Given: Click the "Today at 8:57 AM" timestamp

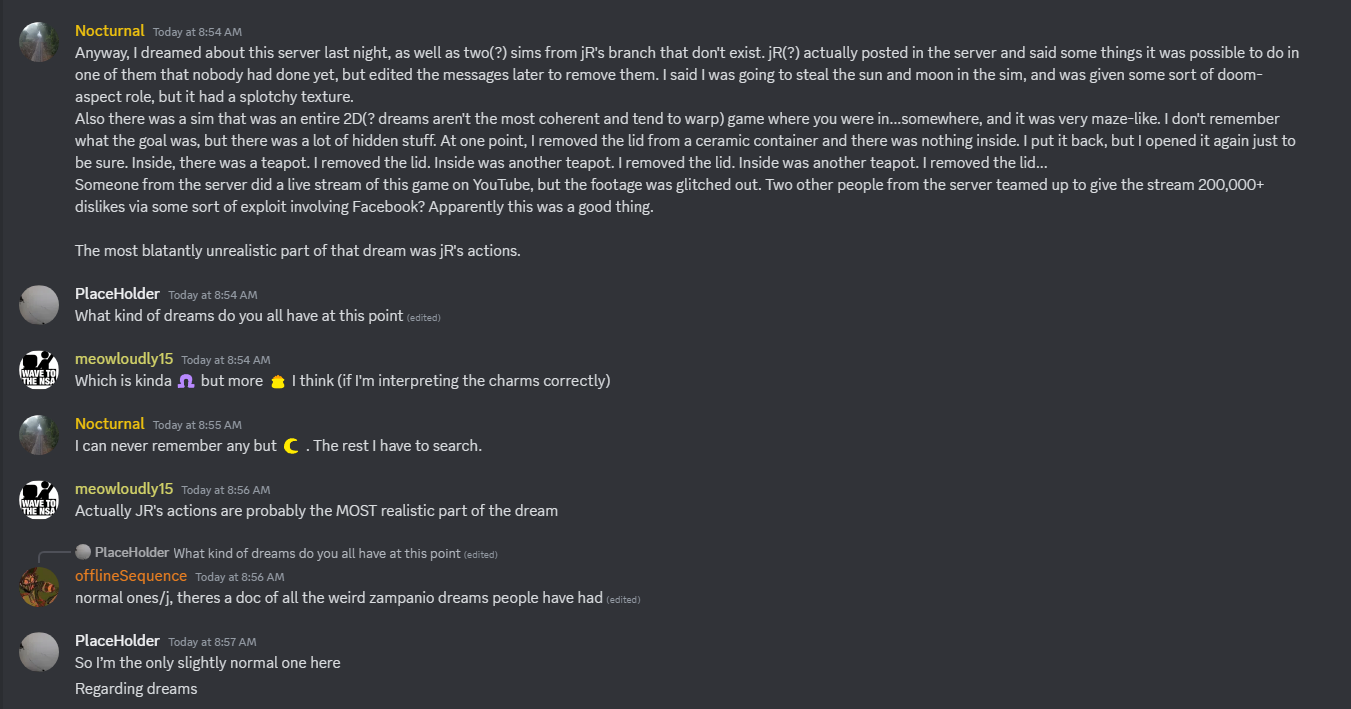Looking at the screenshot, I should pos(212,642).
